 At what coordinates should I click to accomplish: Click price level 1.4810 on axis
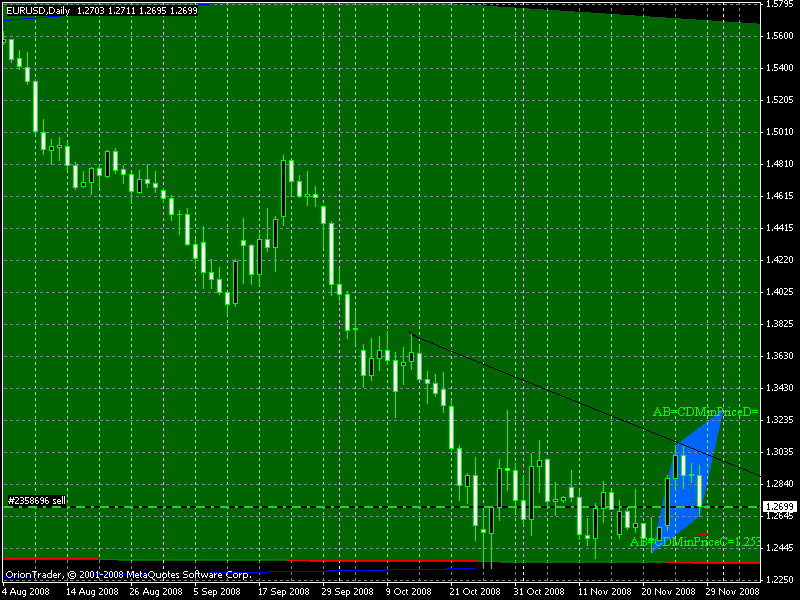click(780, 164)
